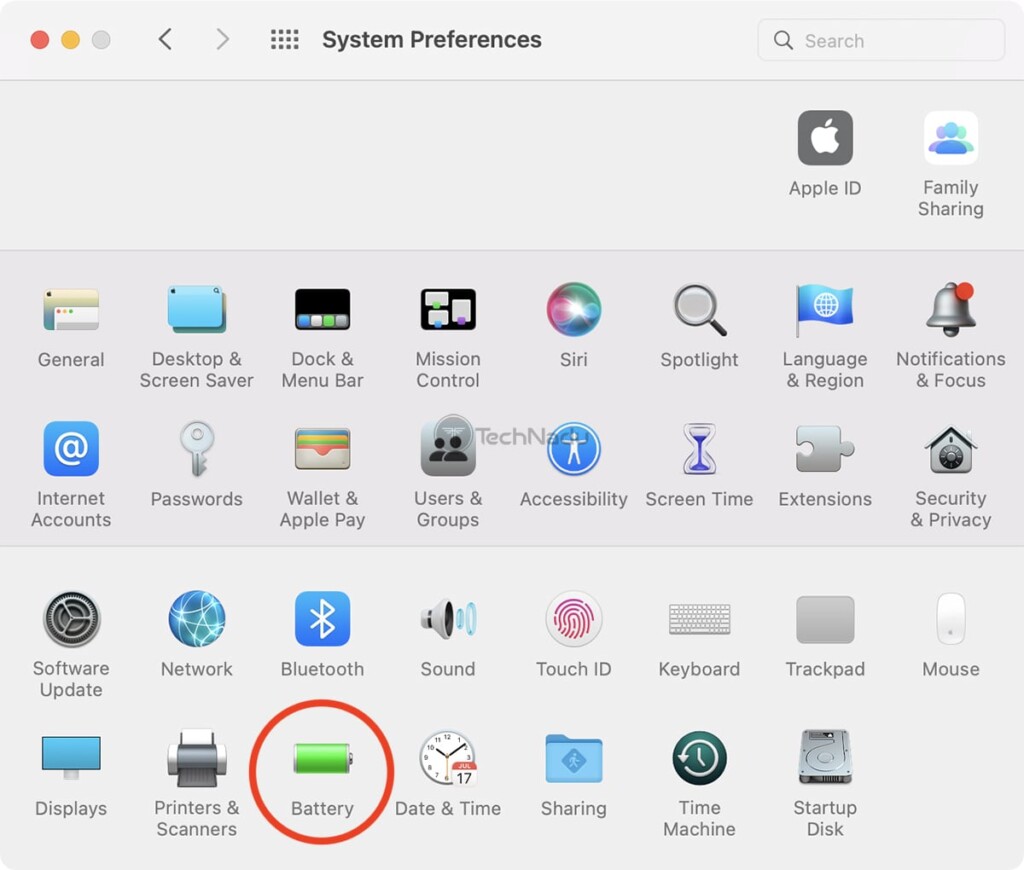
Task: Click the Search field
Action: [881, 40]
